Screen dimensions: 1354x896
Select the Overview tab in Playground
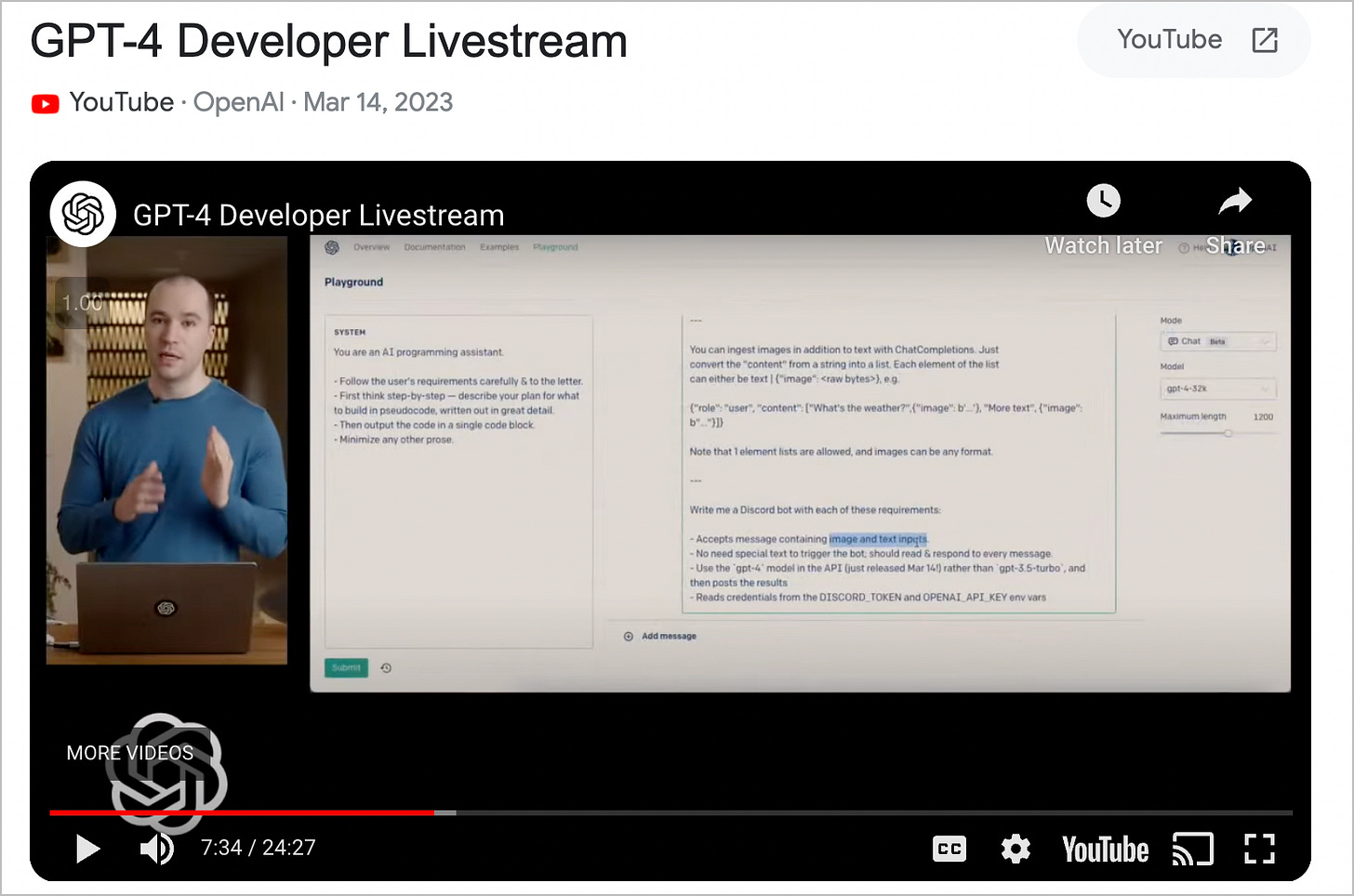pos(371,247)
